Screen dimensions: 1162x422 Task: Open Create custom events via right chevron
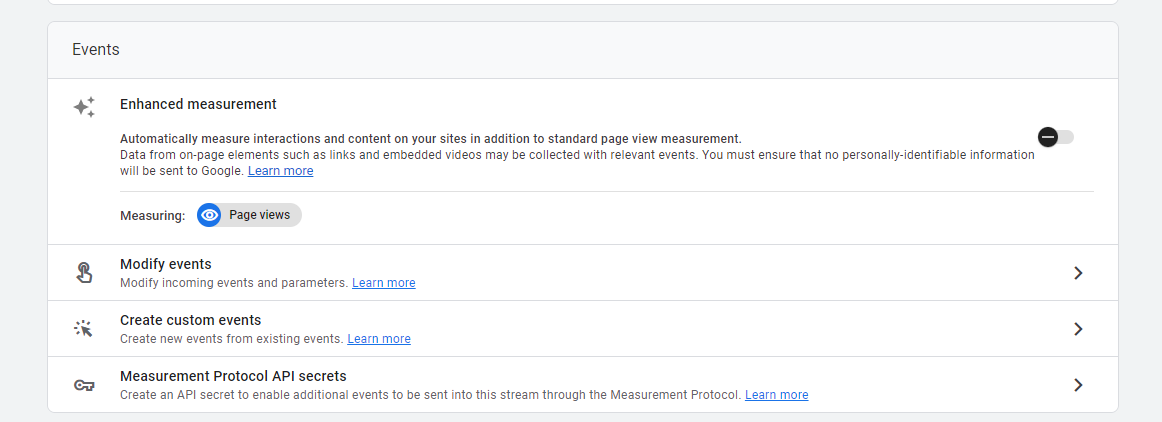(1078, 329)
